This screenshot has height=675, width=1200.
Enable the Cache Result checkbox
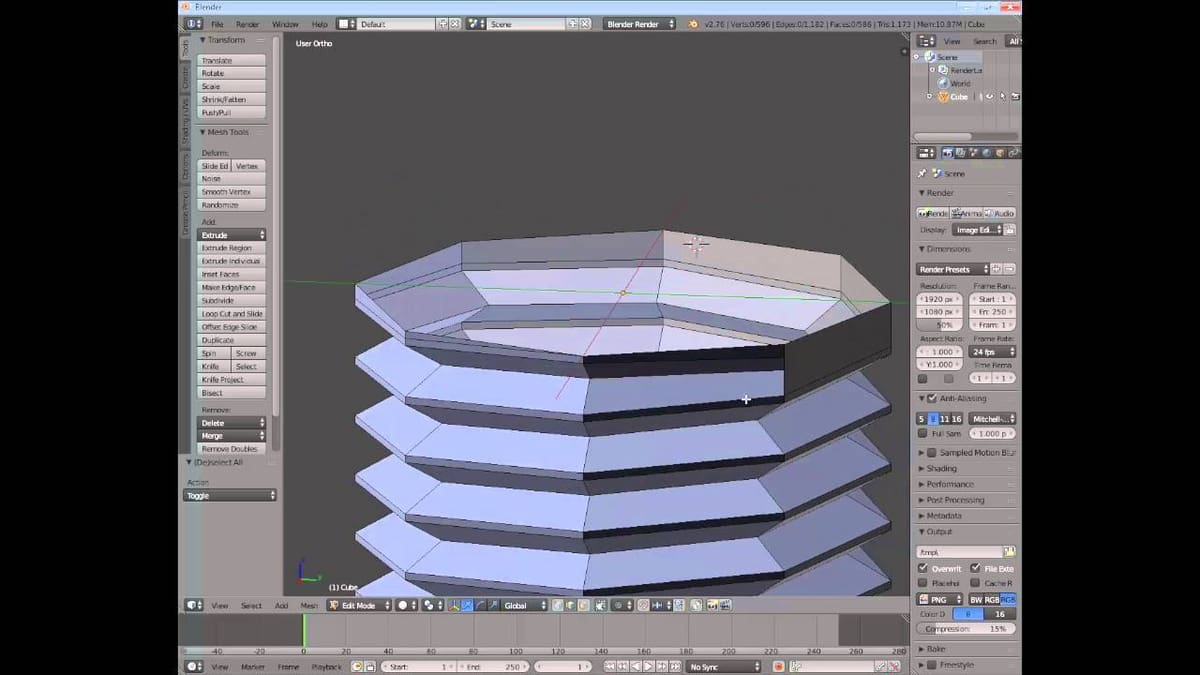click(975, 583)
